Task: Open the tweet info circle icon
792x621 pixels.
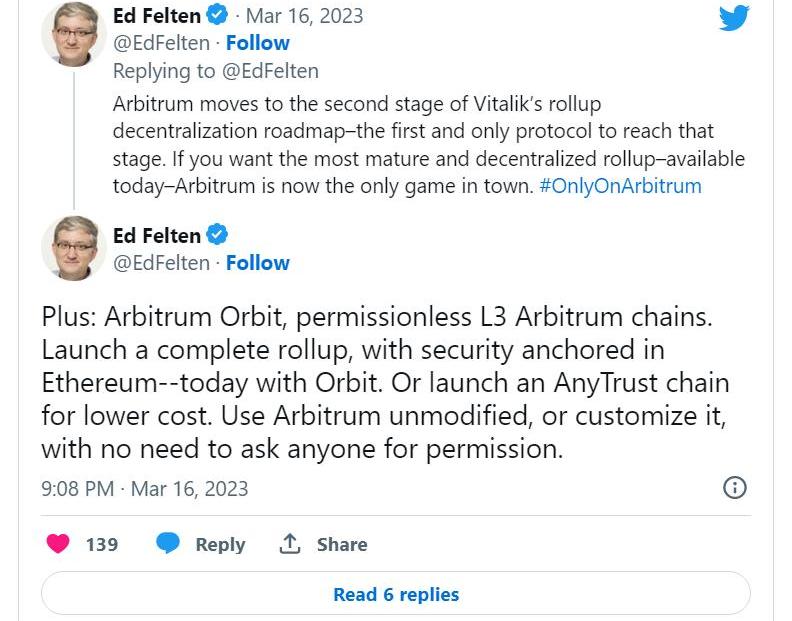Action: click(x=734, y=488)
